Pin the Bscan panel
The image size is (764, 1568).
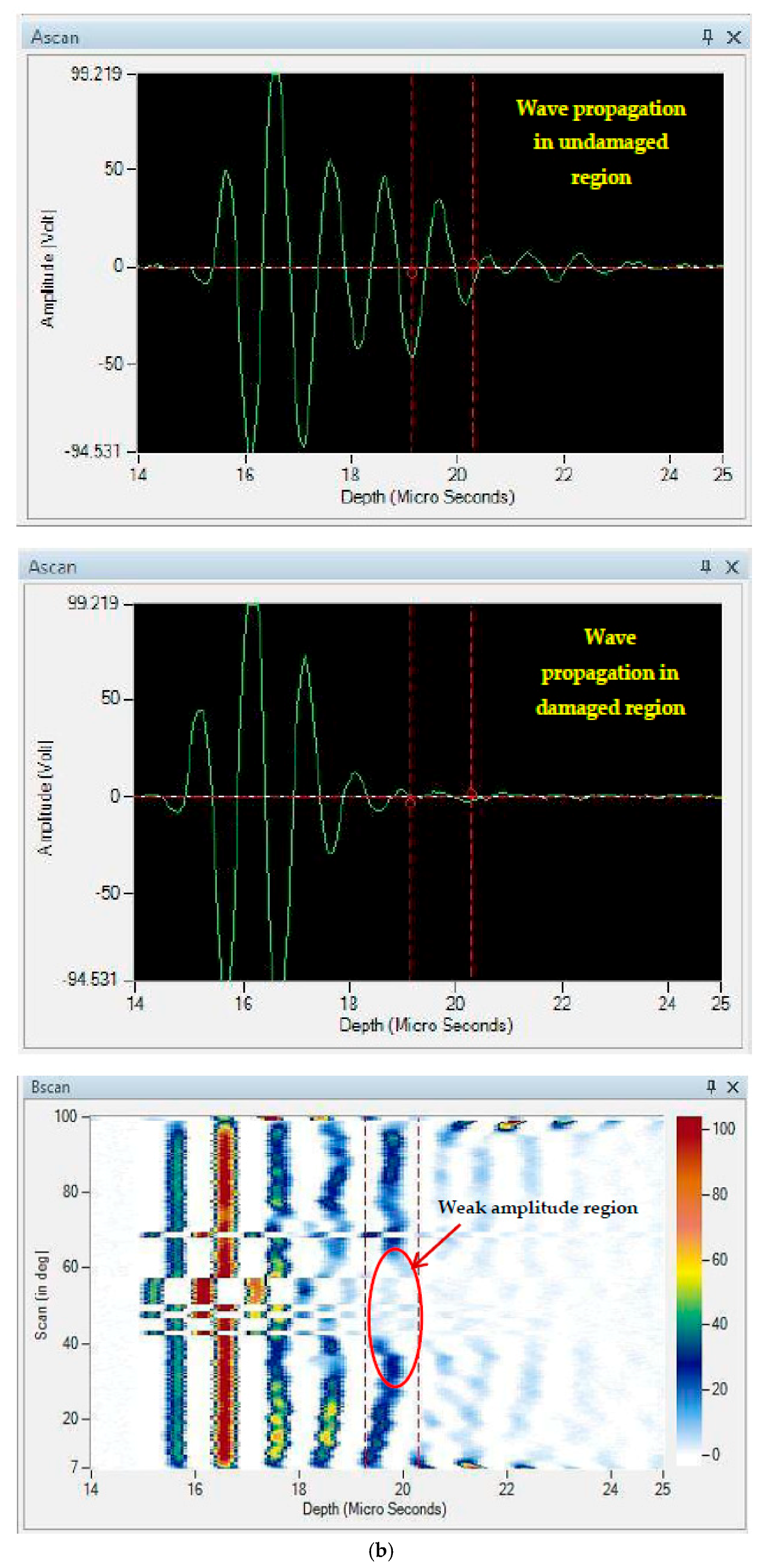[711, 1087]
